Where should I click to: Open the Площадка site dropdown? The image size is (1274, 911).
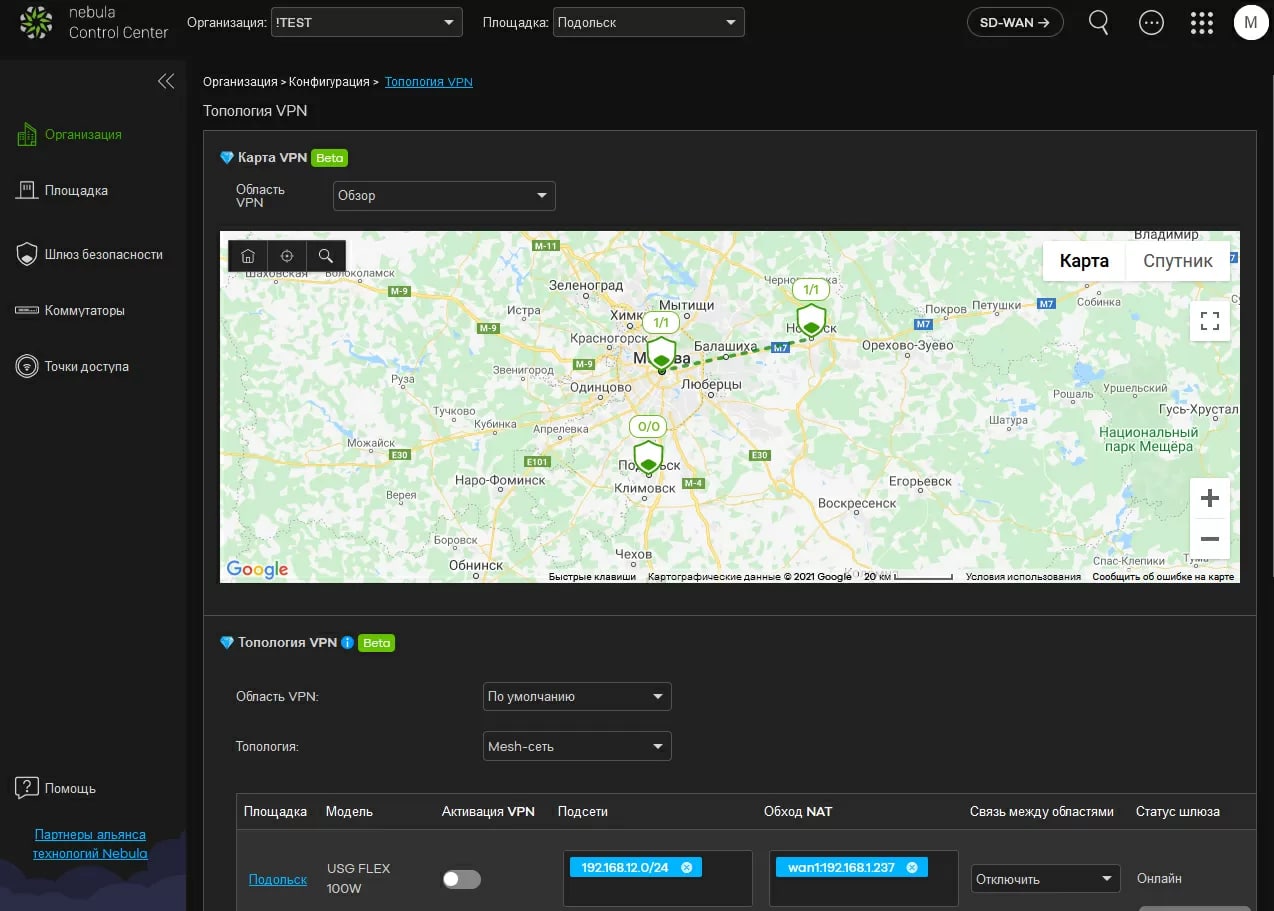648,22
